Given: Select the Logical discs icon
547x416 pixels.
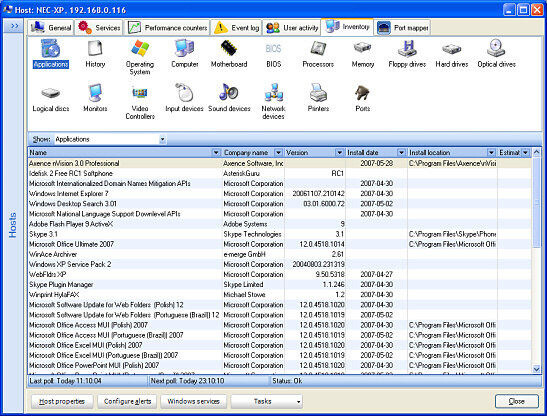Looking at the screenshot, I should click(51, 98).
